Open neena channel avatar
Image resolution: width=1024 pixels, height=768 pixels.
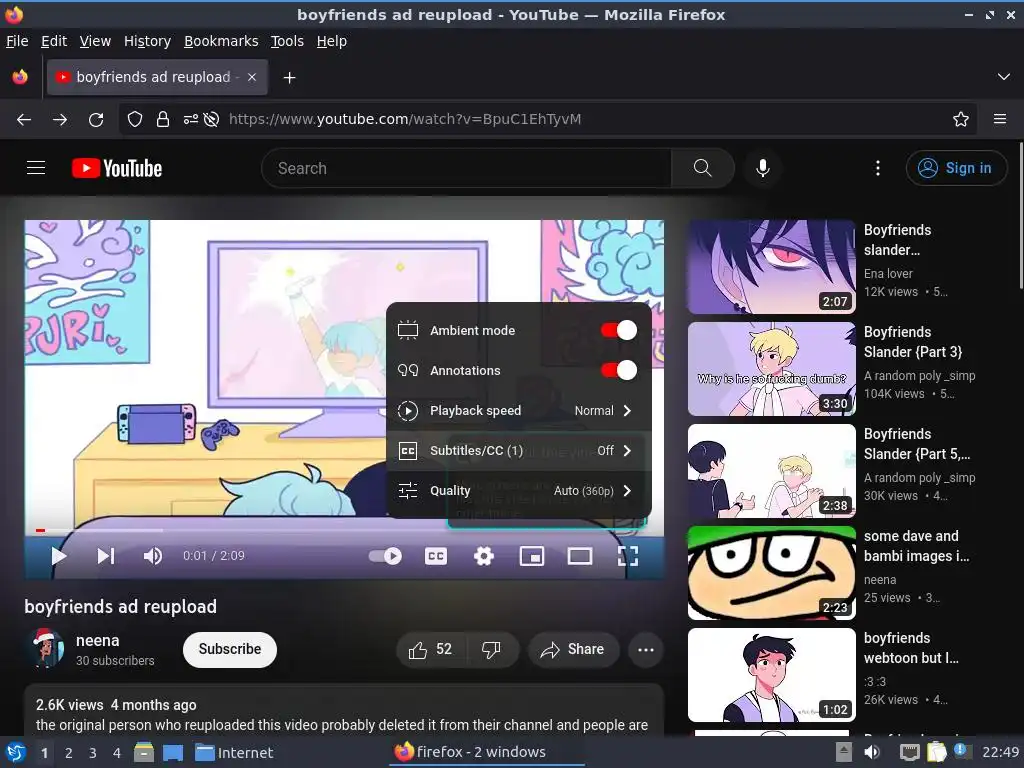click(45, 648)
